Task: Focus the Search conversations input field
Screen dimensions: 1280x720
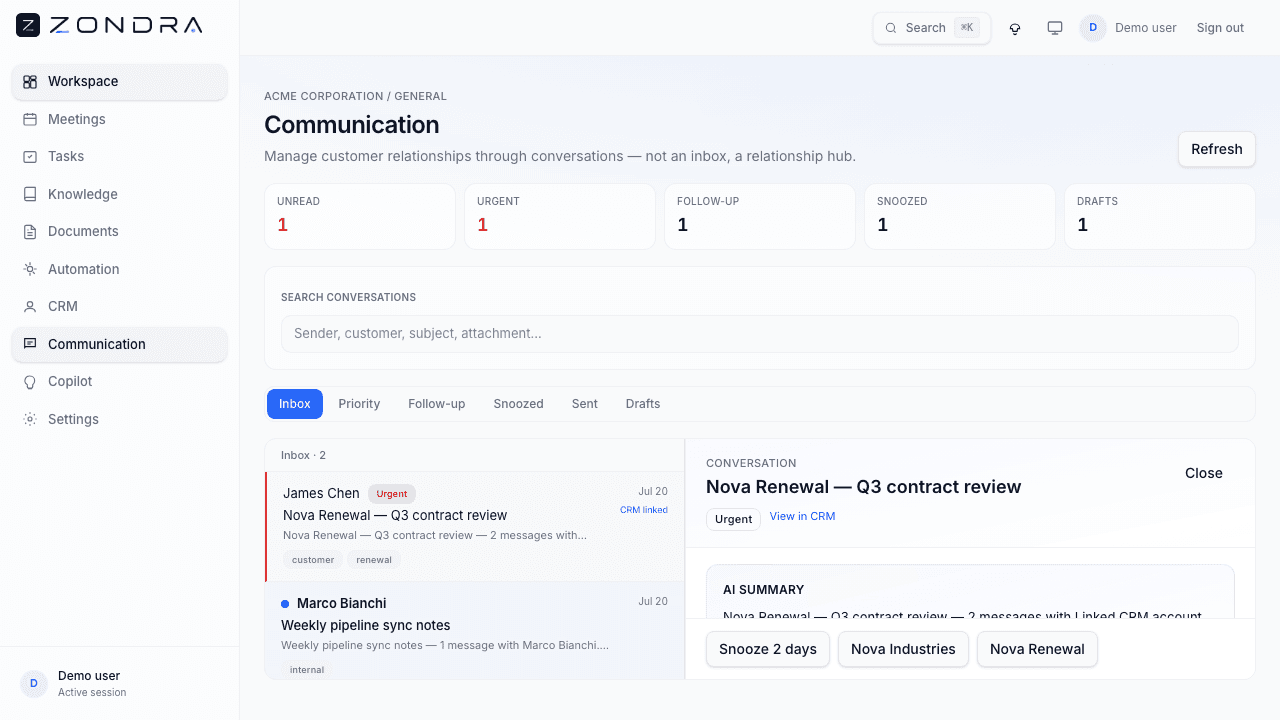Action: pos(760,334)
